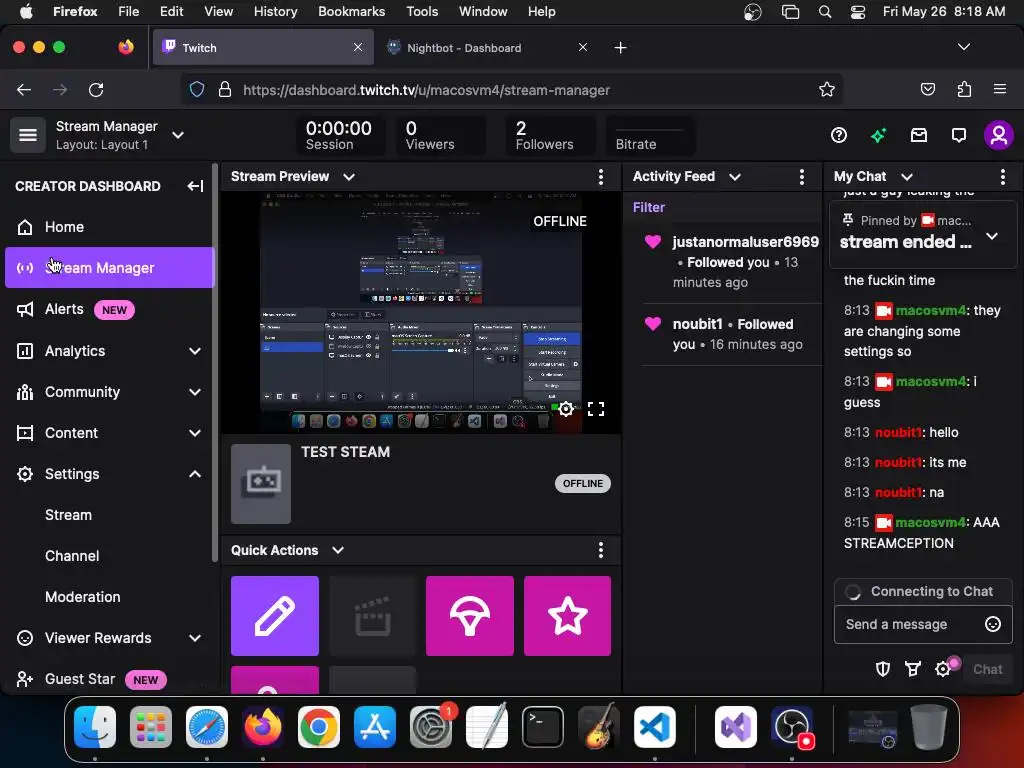The image size is (1024, 768).
Task: Click the Filter link in Activity Feed
Action: pos(648,207)
